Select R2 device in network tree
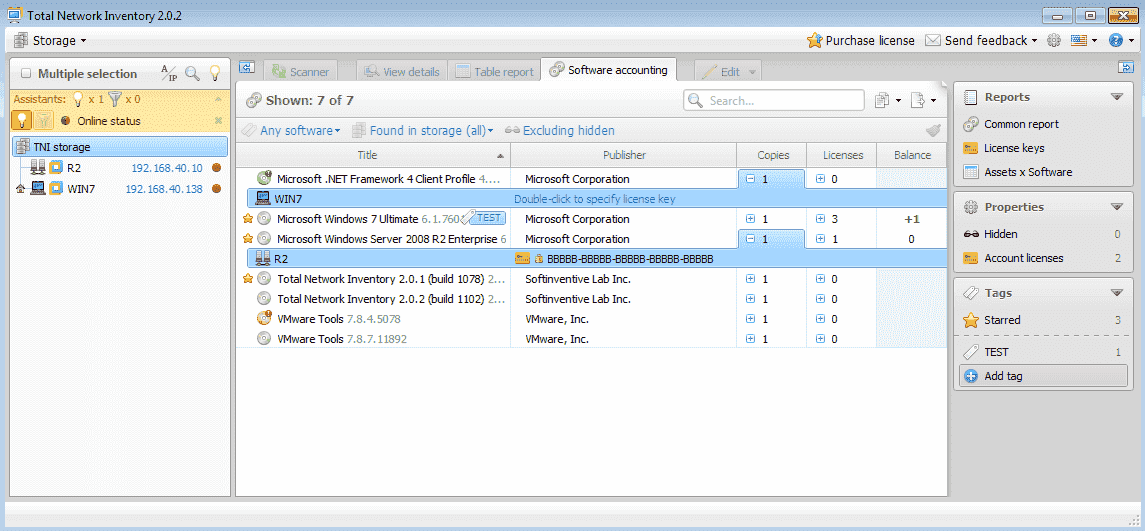The width and height of the screenshot is (1145, 531). pos(74,168)
